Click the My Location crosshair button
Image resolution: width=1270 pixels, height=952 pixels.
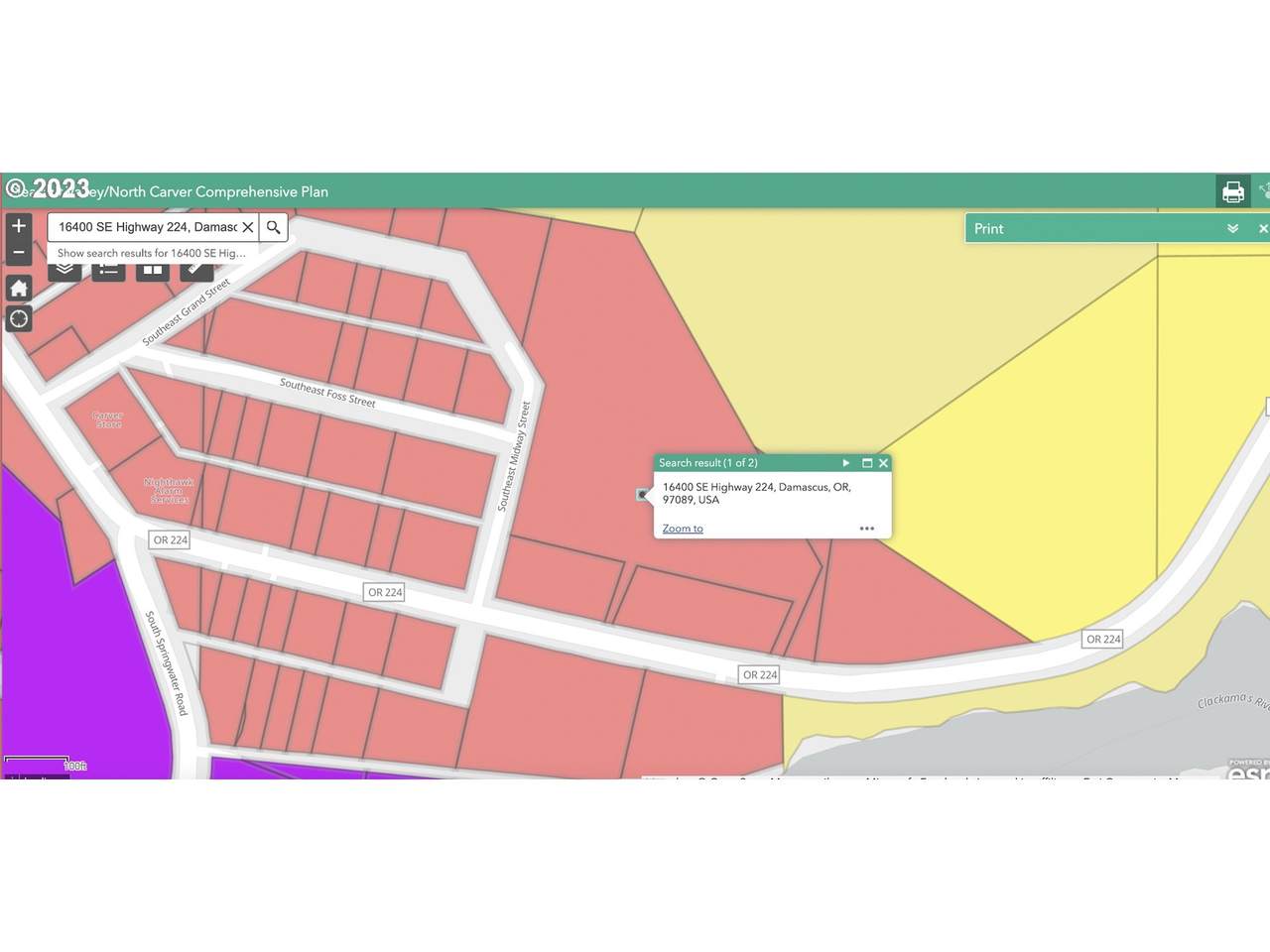18,319
